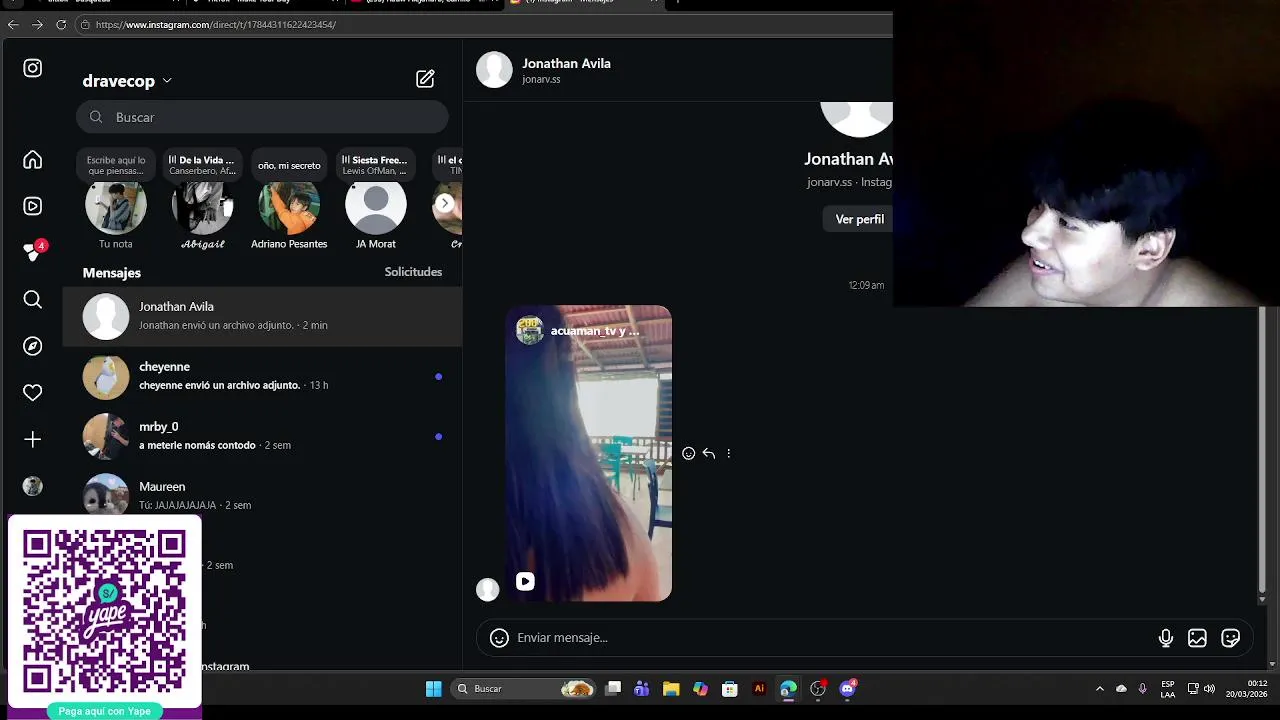Open Microsoft Store from taskbar
This screenshot has height=720, width=1280.
[x=730, y=689]
